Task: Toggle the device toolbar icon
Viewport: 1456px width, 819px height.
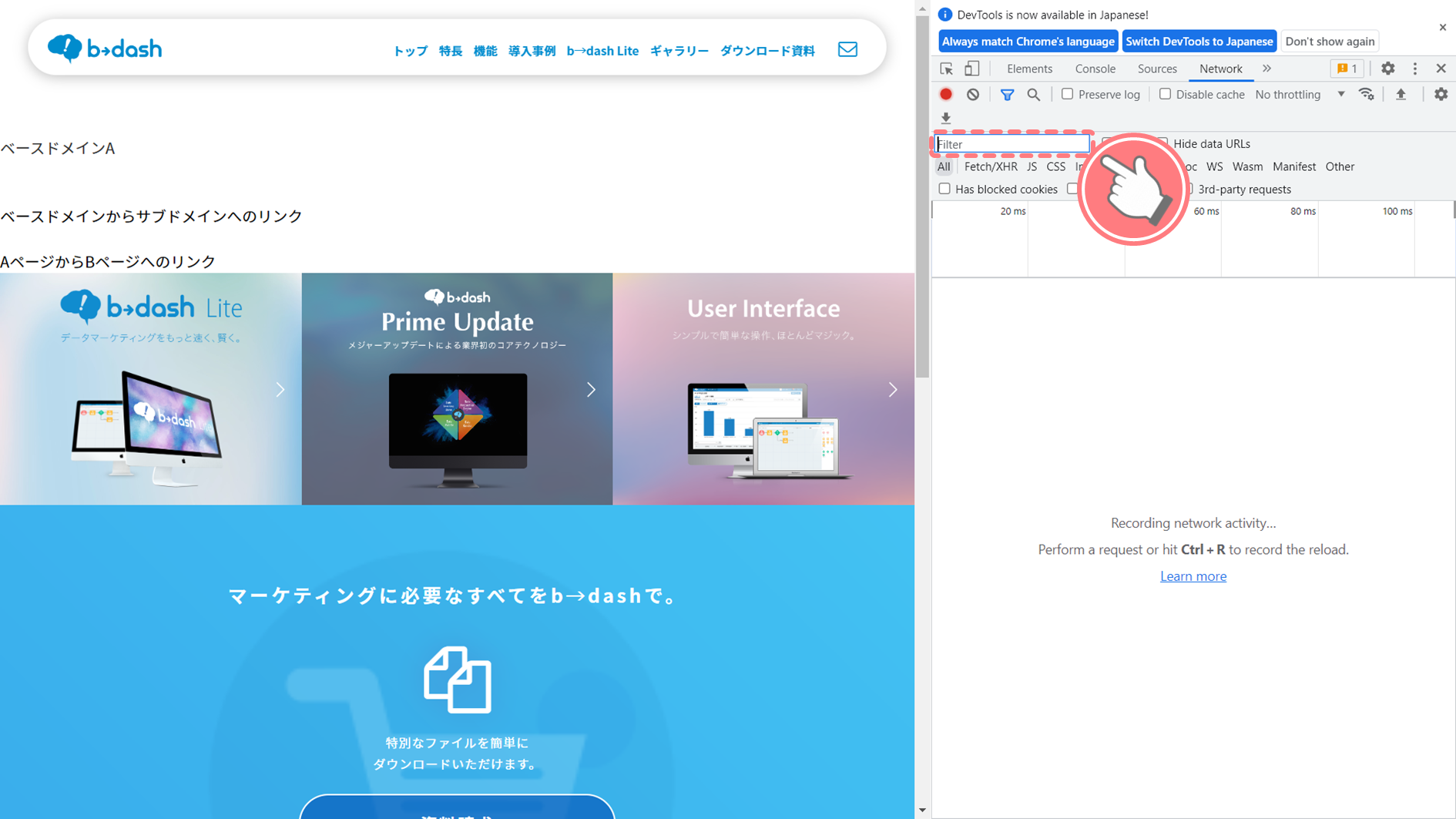Action: pyautogui.click(x=972, y=69)
